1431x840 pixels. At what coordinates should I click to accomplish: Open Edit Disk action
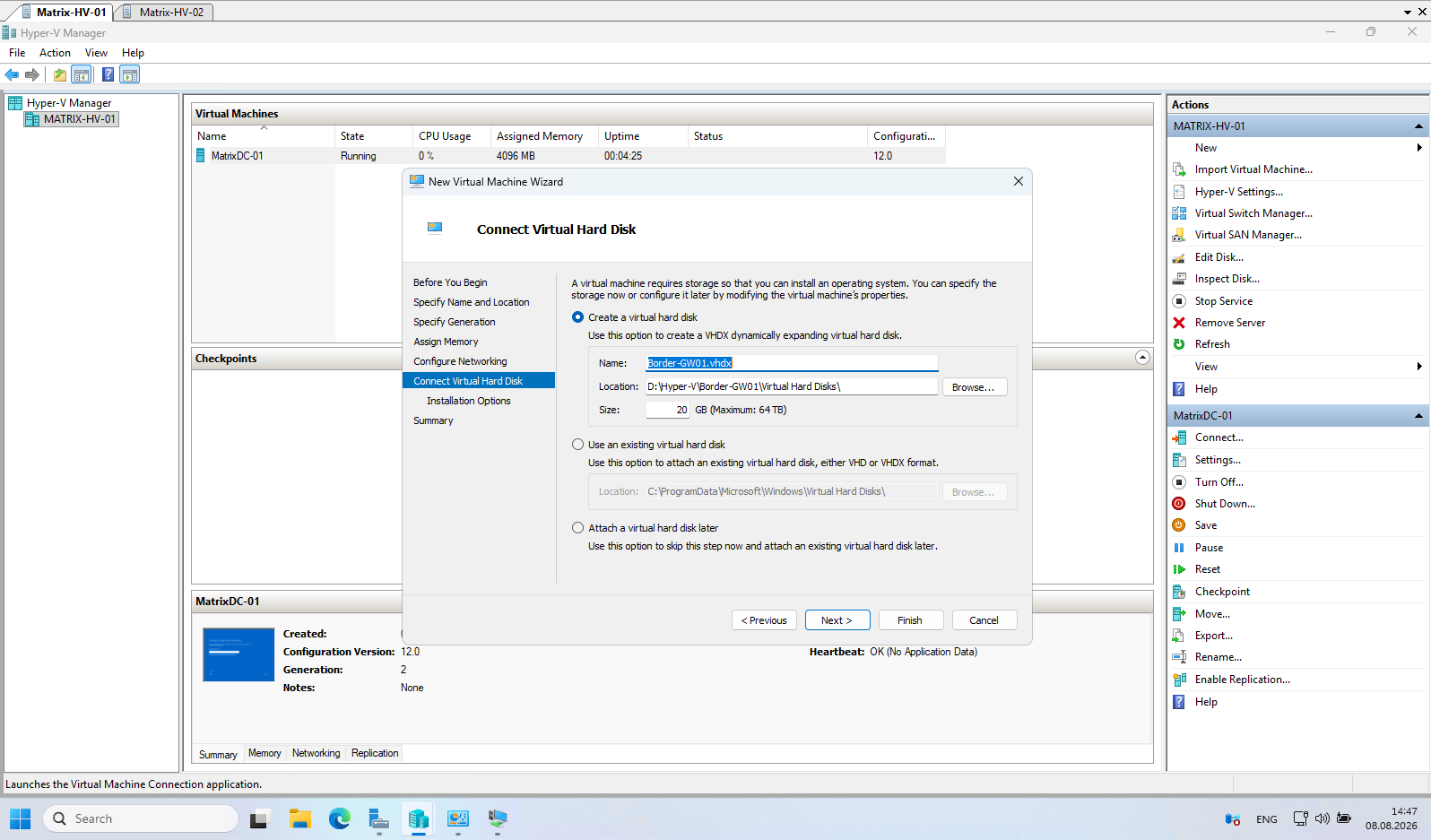[x=1219, y=257]
